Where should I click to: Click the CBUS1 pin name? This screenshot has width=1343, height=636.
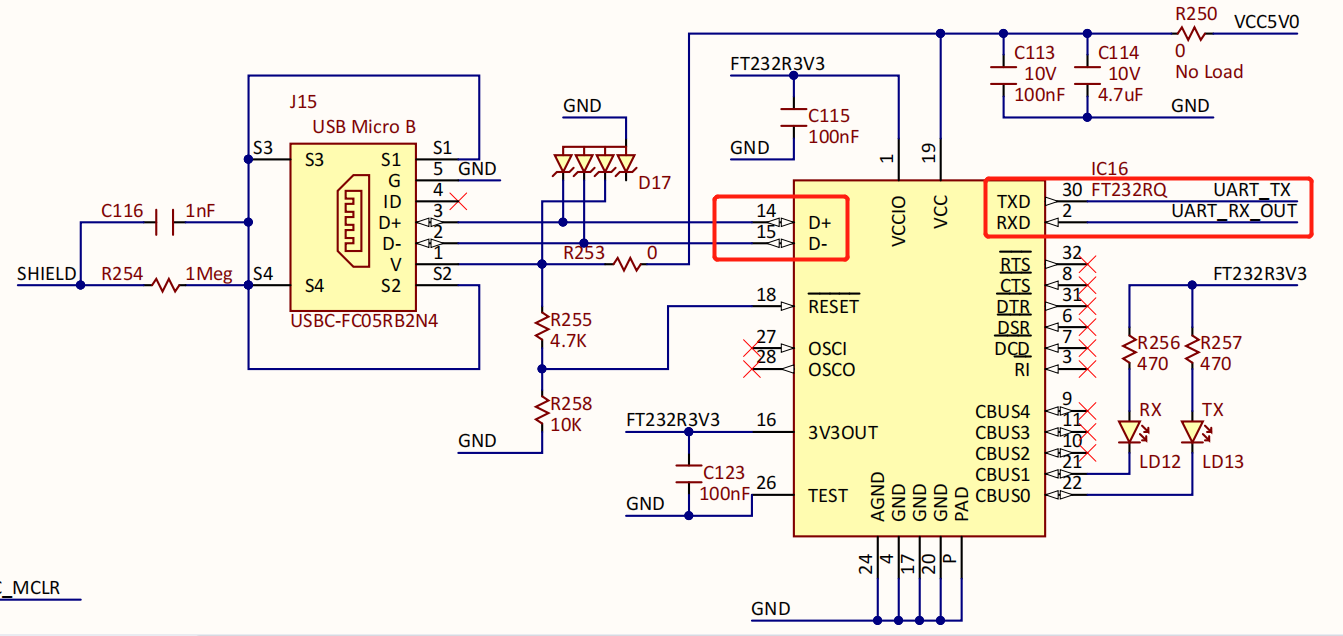pyautogui.click(x=1002, y=475)
